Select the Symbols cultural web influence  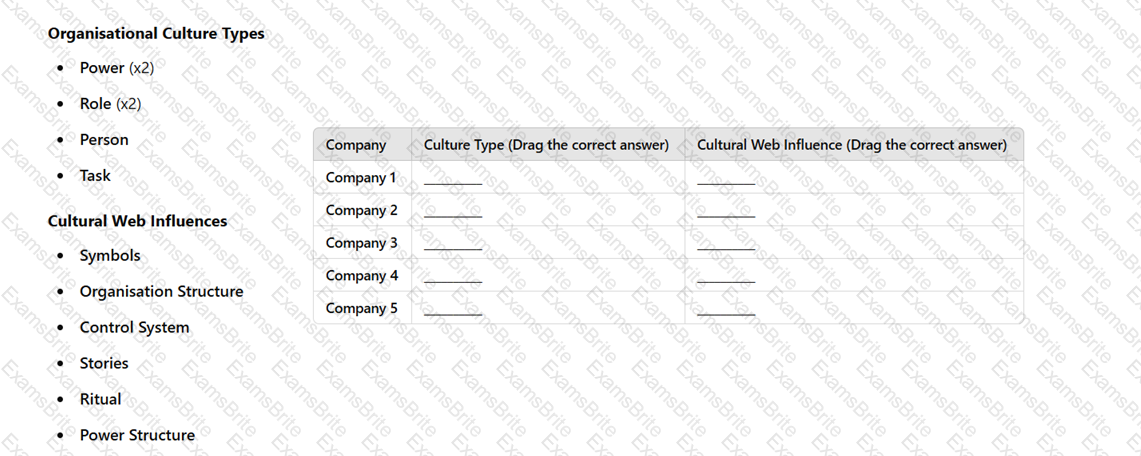pos(110,256)
